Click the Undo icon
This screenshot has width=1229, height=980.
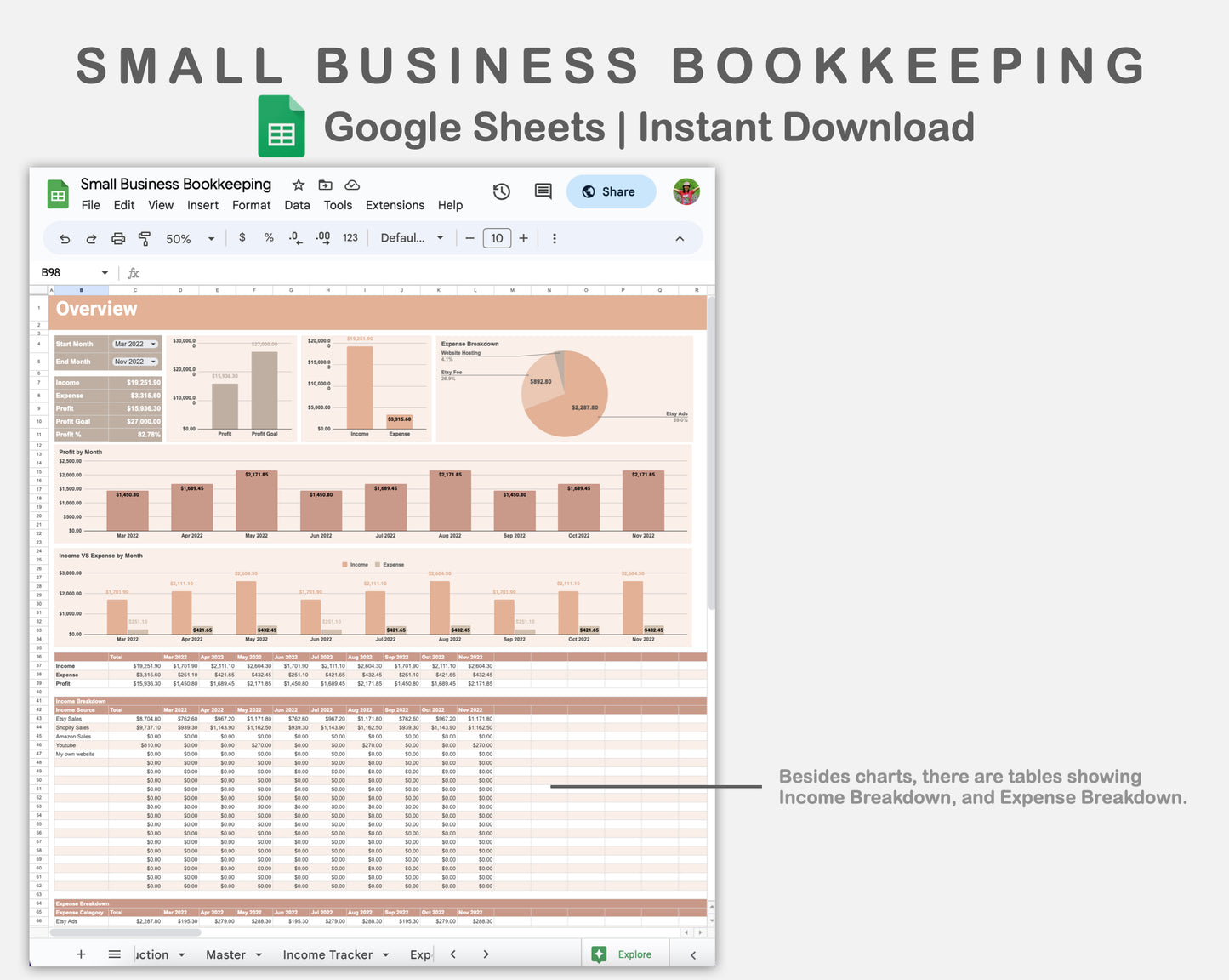click(64, 238)
